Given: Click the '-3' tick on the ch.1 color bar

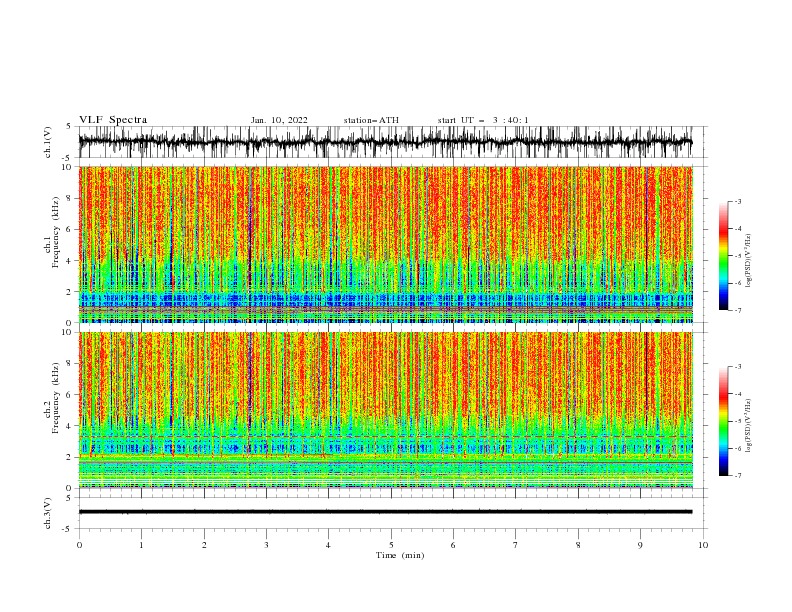Looking at the screenshot, I should pyautogui.click(x=737, y=201).
